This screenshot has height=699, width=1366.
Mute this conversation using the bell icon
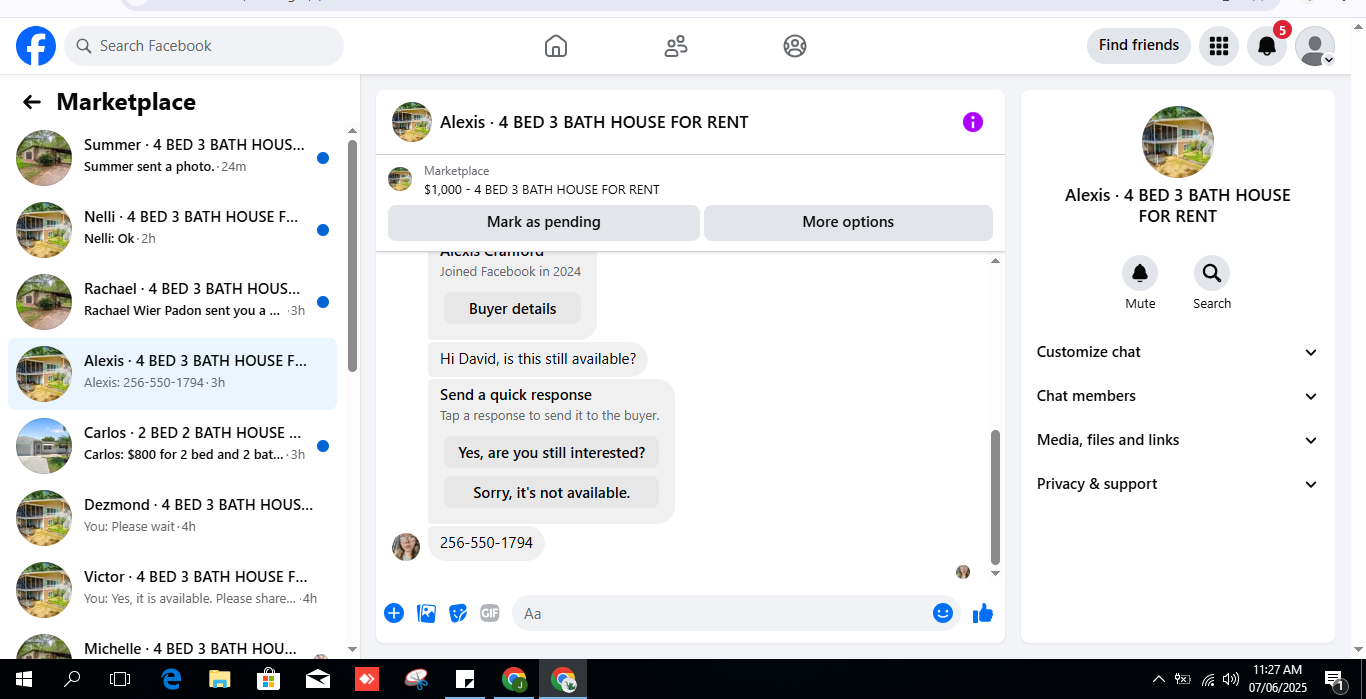(x=1140, y=273)
